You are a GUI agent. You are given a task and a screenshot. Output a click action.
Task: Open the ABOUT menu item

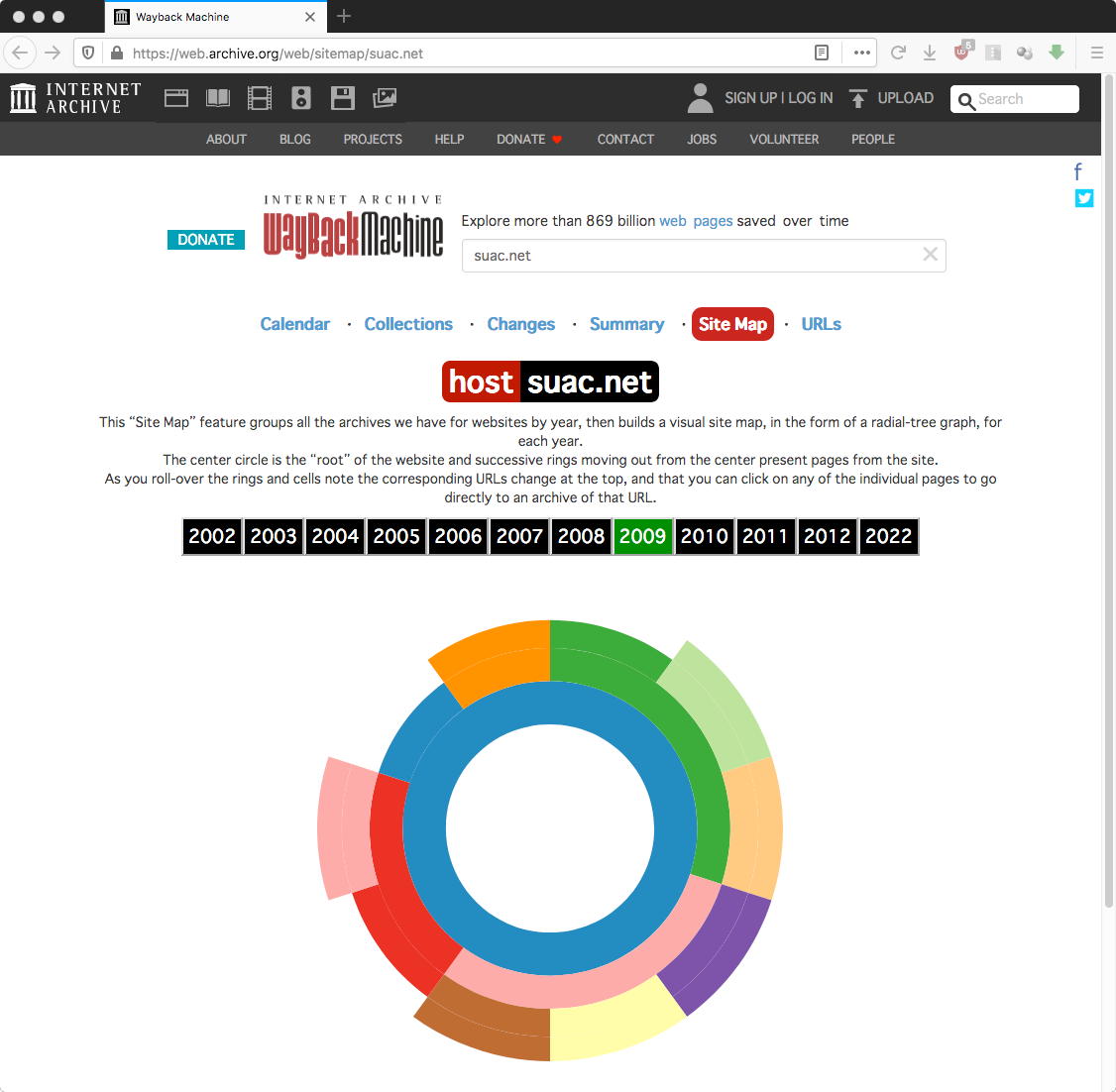click(226, 140)
